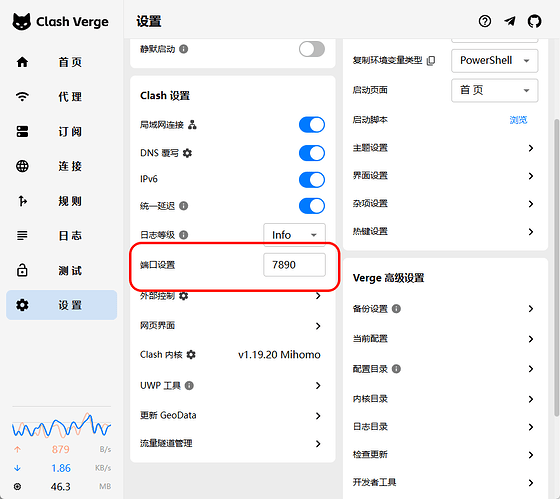This screenshot has height=499, width=560.
Task: Open the PowerShell environment type dropdown
Action: (495, 60)
